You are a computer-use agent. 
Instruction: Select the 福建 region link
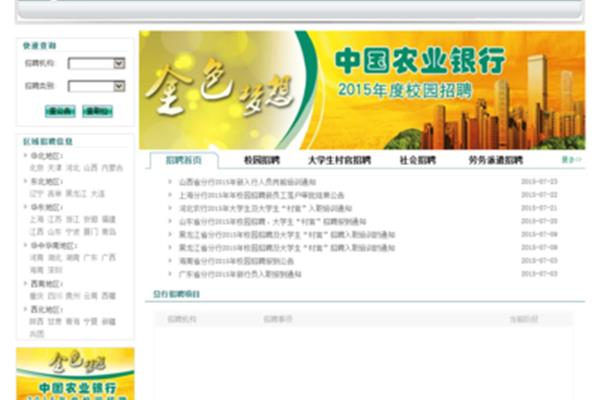click(x=109, y=219)
